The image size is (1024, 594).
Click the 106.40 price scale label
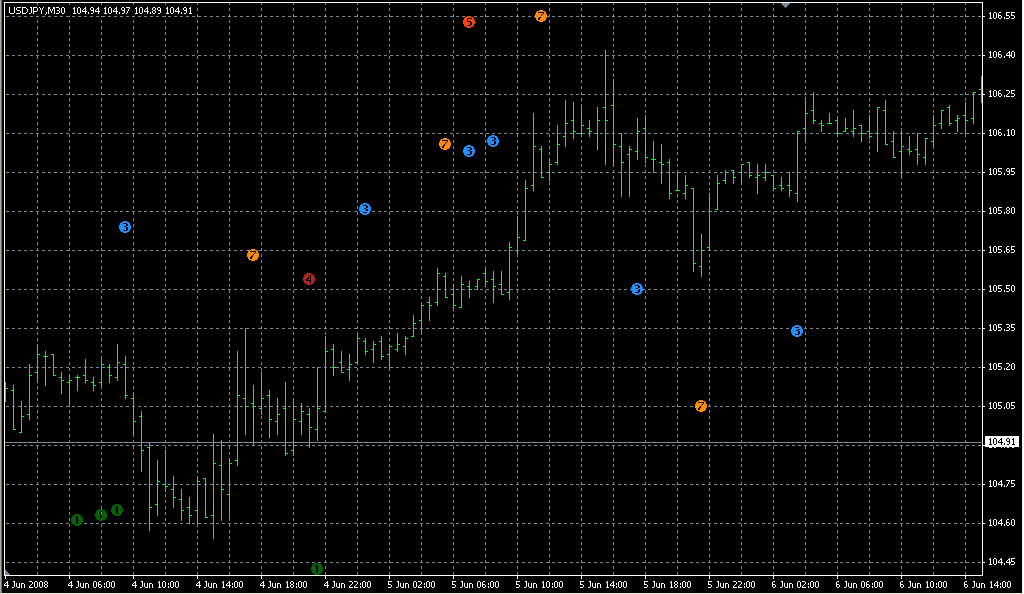[x=1001, y=55]
